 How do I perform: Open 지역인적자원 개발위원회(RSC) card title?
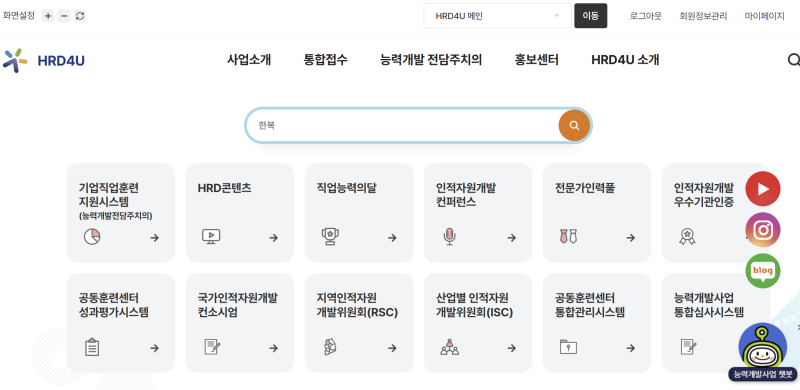pyautogui.click(x=357, y=305)
